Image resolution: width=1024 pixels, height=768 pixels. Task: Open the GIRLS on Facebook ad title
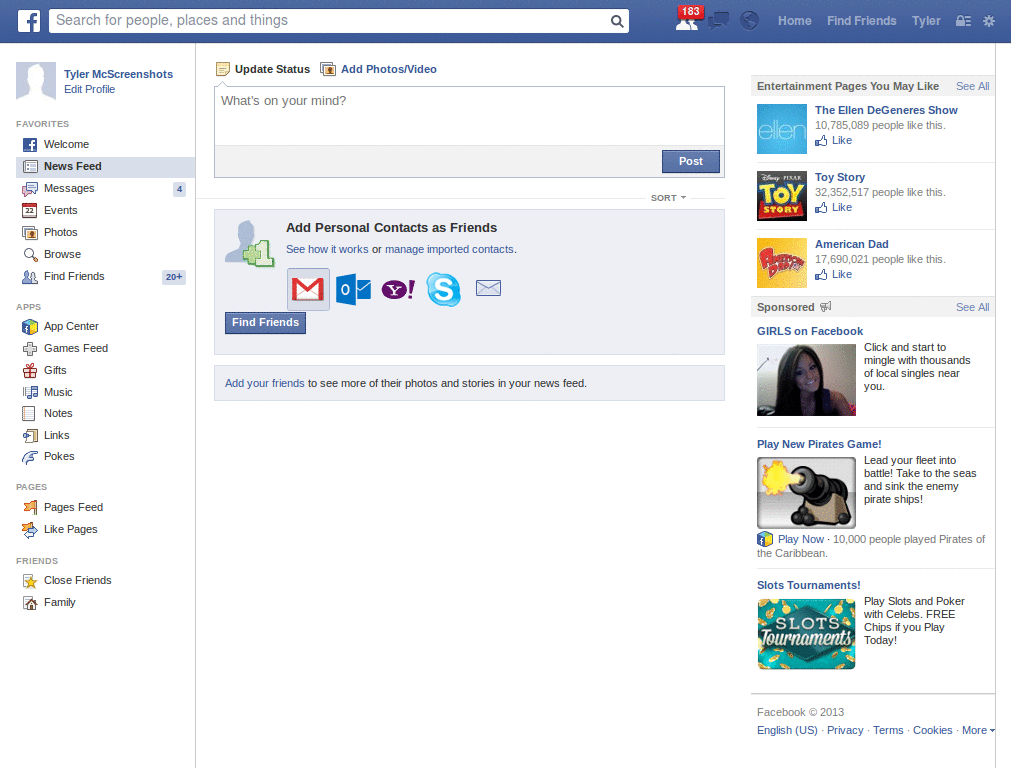pyautogui.click(x=810, y=331)
